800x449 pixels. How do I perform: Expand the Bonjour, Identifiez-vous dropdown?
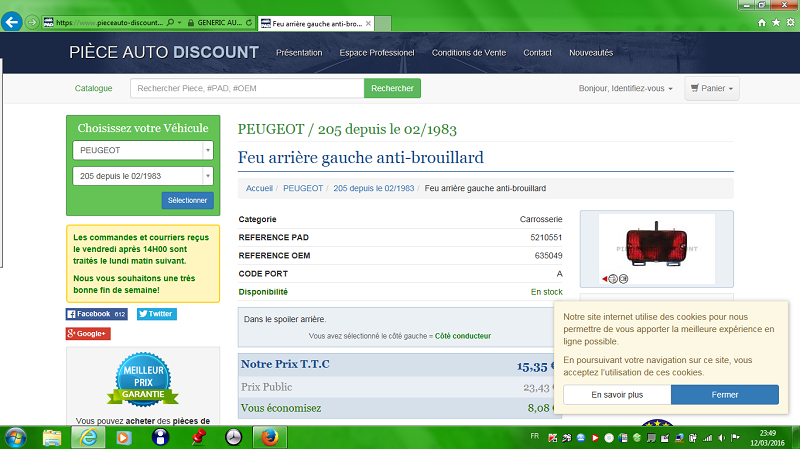coord(626,88)
